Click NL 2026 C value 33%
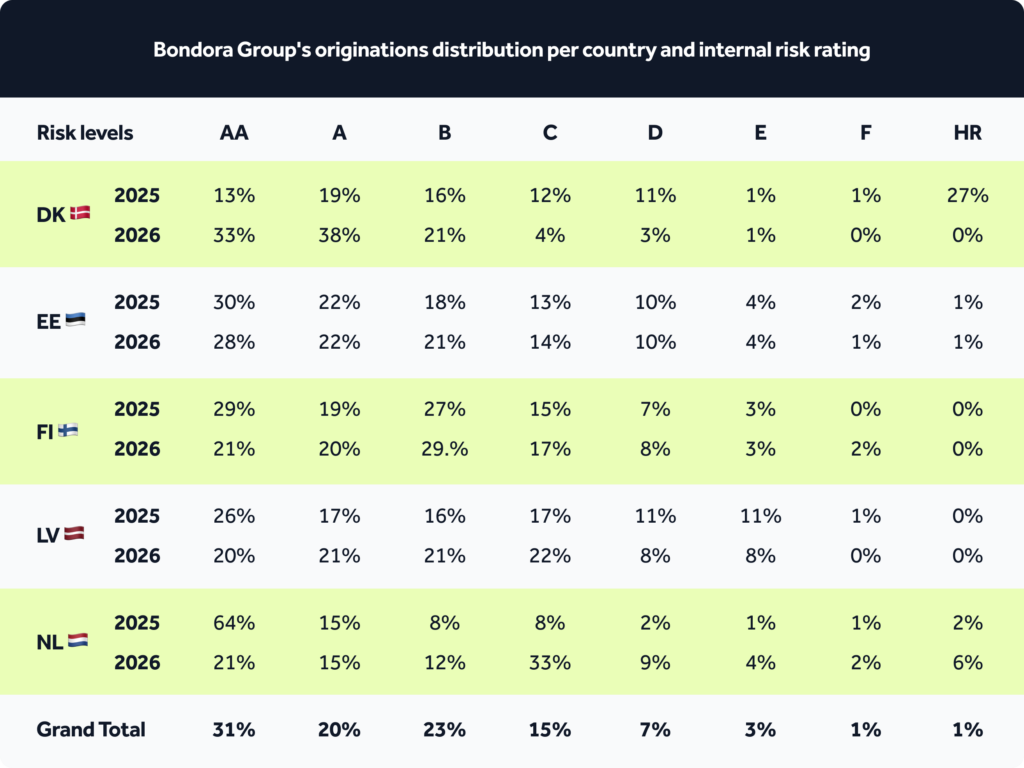Viewport: 1024px width, 768px height. (x=550, y=662)
